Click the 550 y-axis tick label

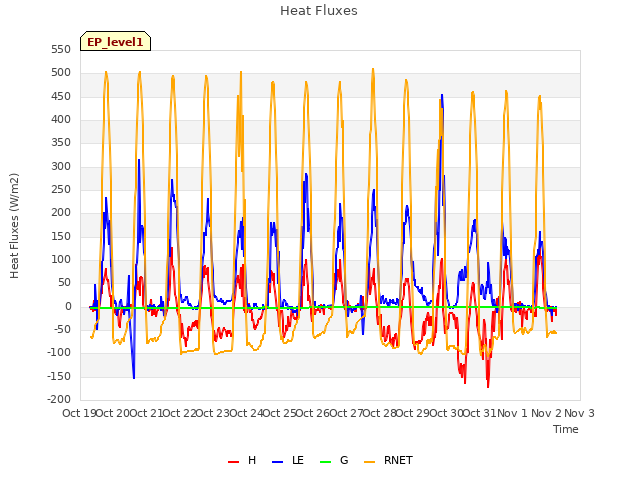pyautogui.click(x=61, y=49)
